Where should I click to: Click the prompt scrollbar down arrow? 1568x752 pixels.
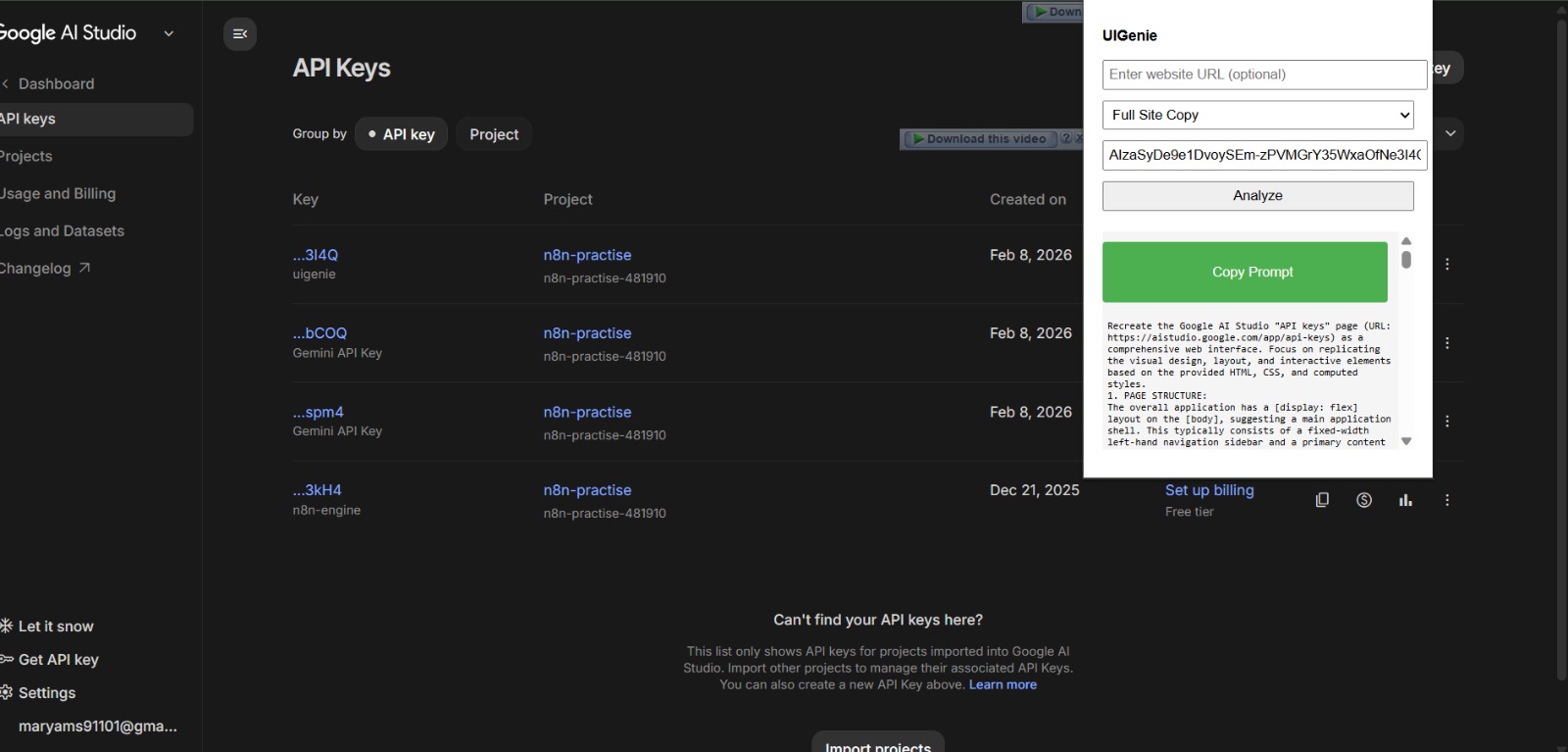(1406, 441)
